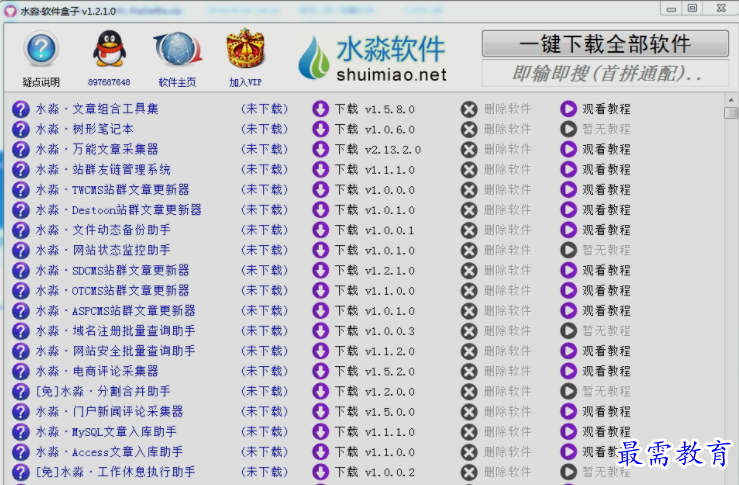Download icon for 网站安全批量查询助手
This screenshot has width=739, height=485.
320,351
